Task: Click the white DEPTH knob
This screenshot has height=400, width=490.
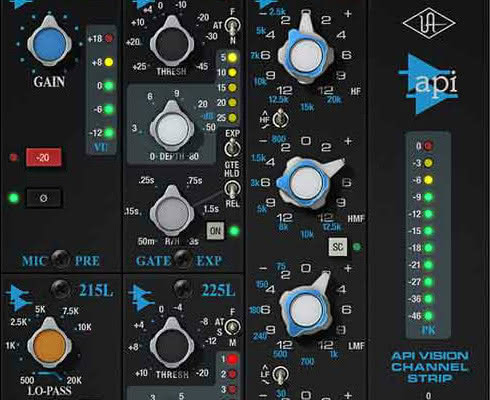Action: (x=172, y=129)
